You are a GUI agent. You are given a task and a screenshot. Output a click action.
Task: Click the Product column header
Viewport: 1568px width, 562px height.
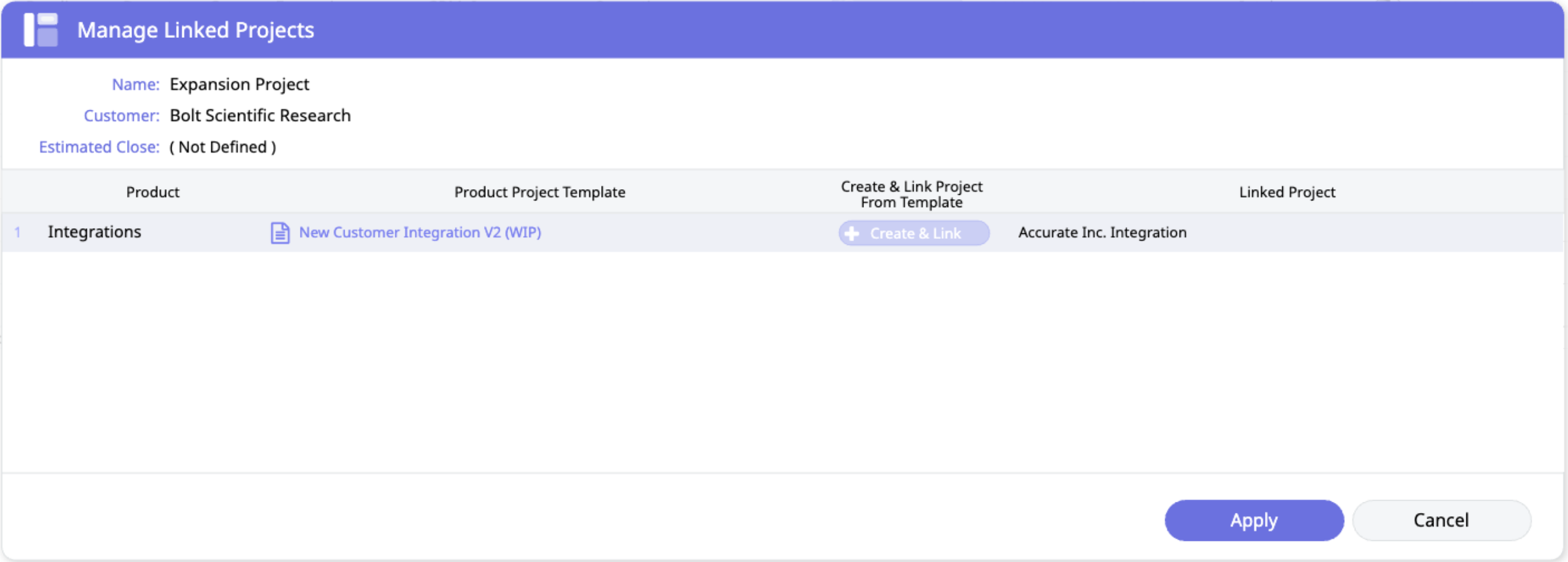tap(152, 192)
